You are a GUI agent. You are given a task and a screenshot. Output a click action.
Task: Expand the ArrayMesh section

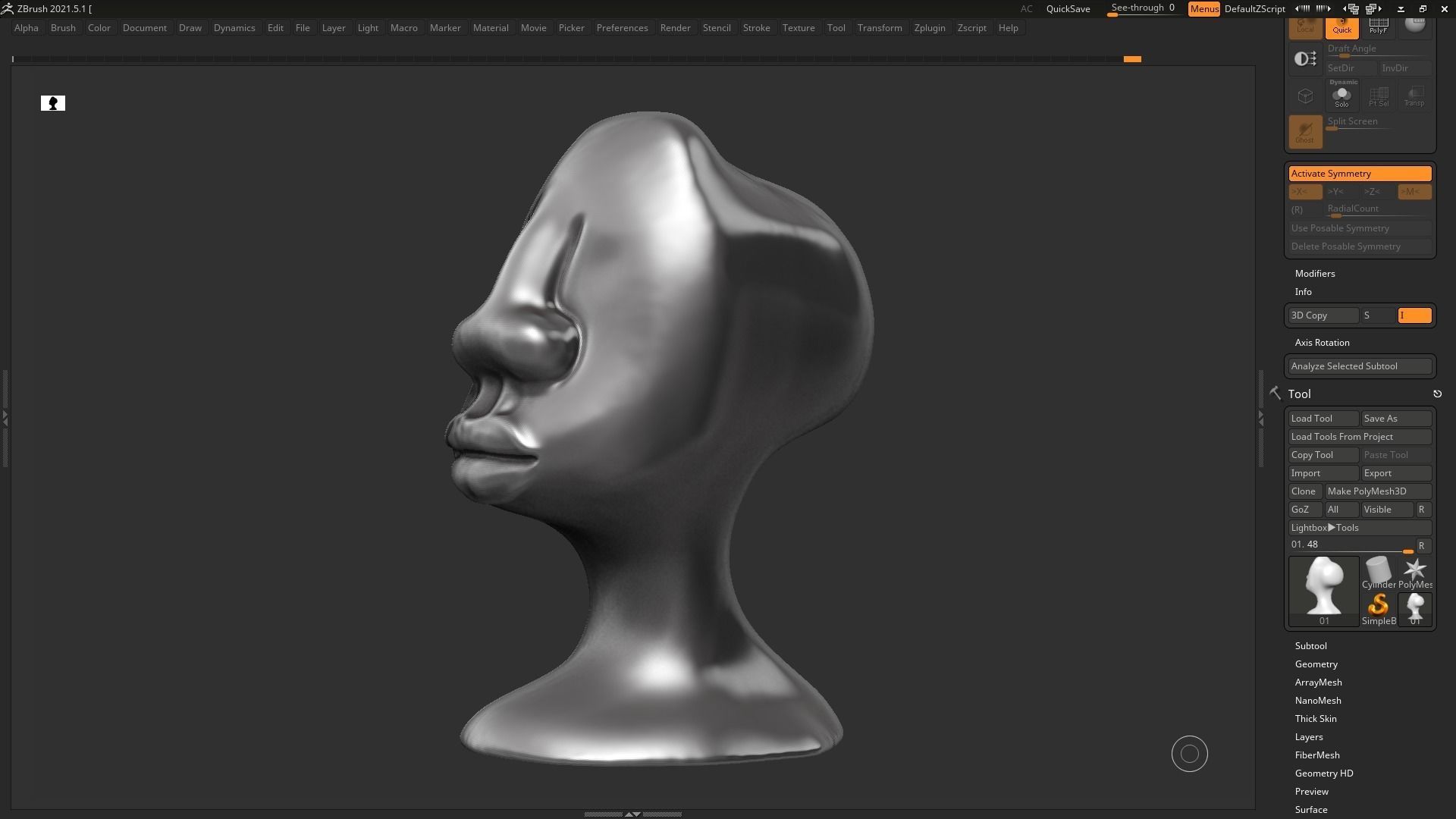(1318, 682)
